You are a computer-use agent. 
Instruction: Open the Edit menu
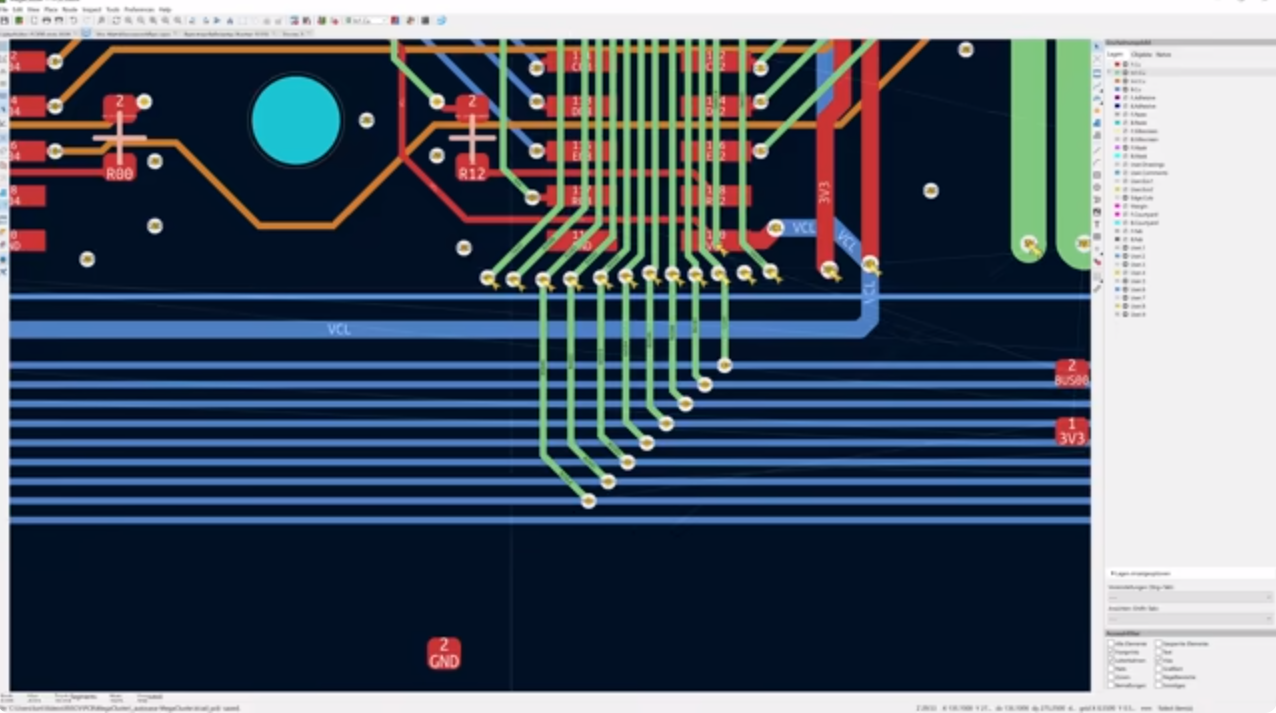pyautogui.click(x=16, y=9)
